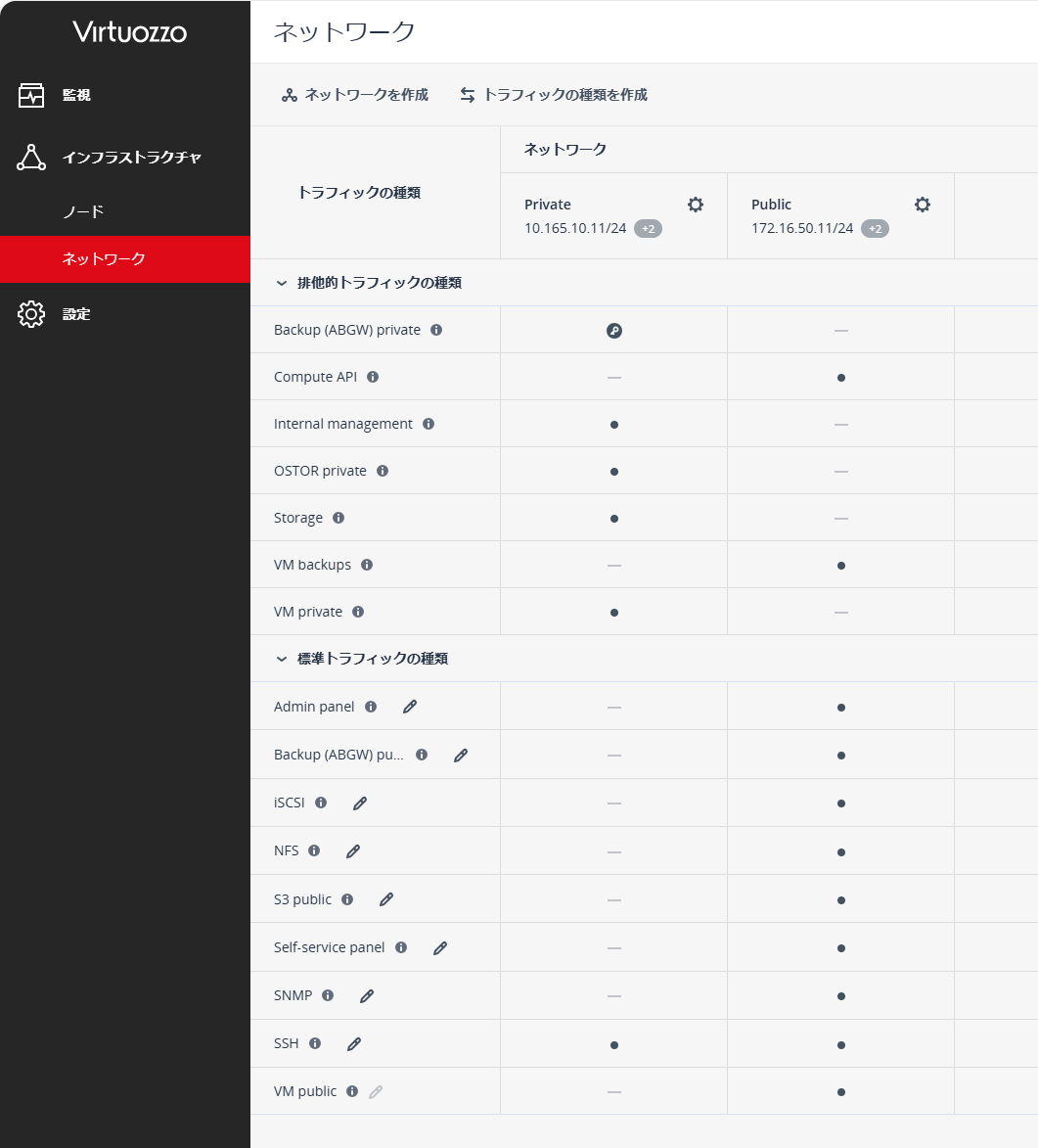1038x1148 pixels.
Task: Click the Virtuozzo logo
Action: pos(129,31)
